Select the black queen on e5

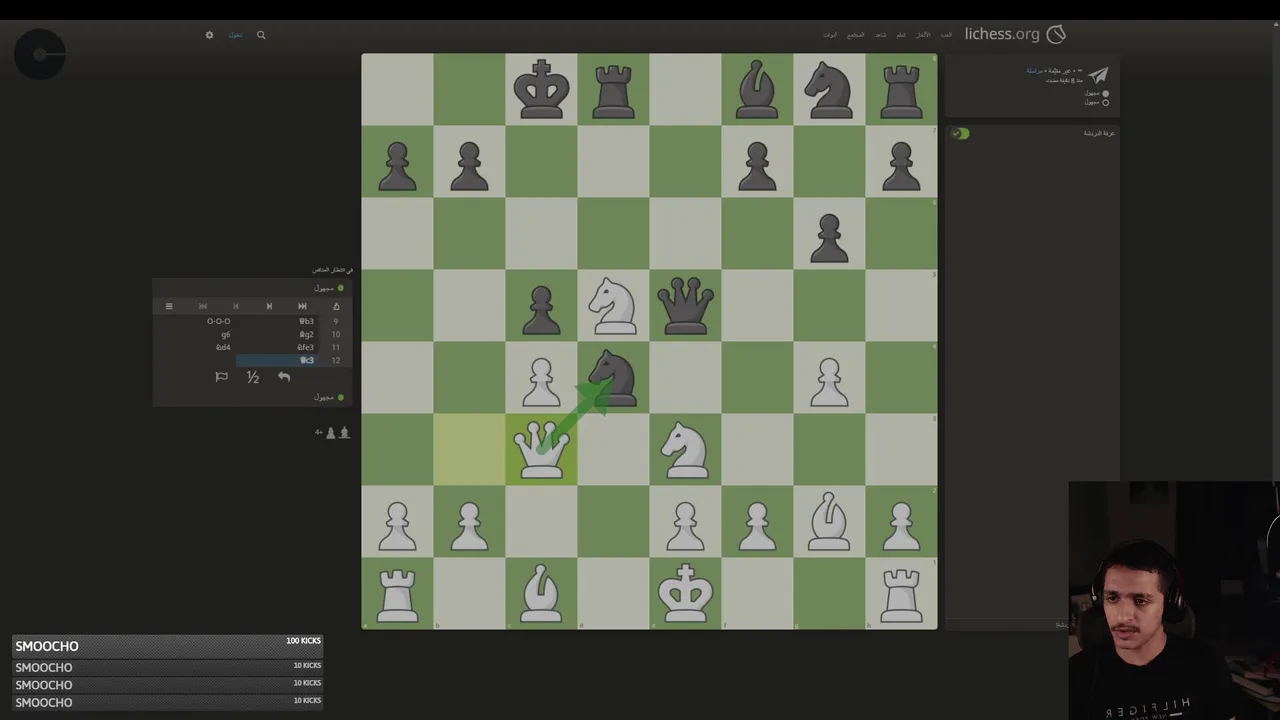click(x=685, y=306)
